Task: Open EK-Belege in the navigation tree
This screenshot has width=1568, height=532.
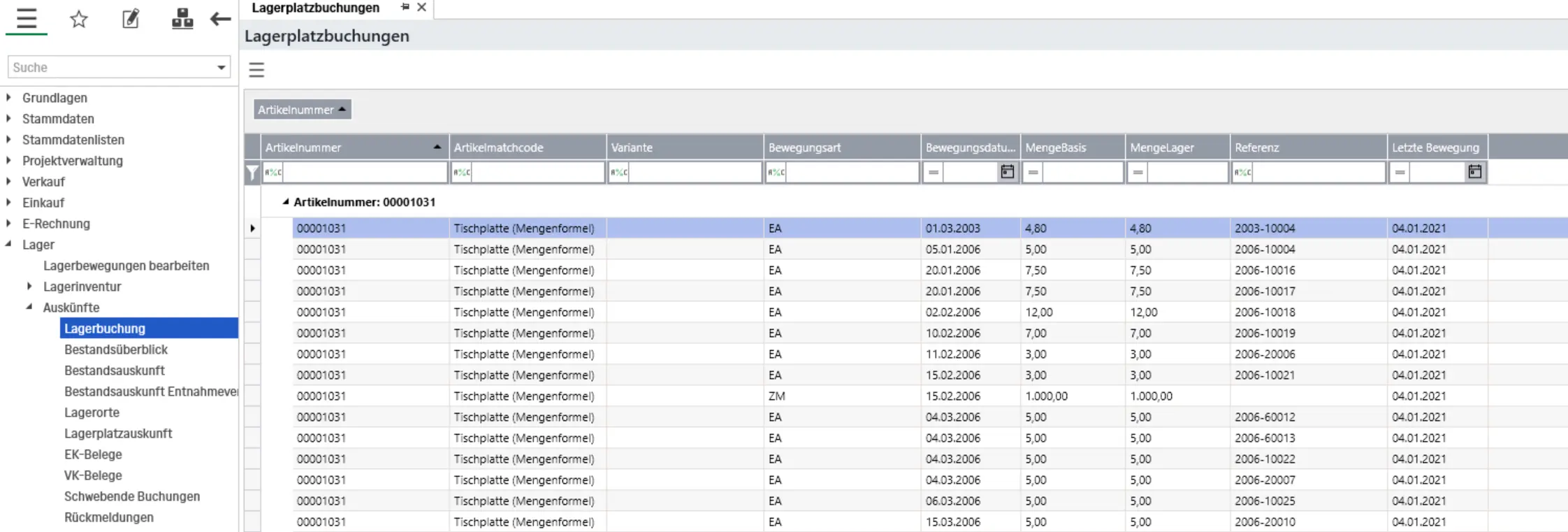Action: (x=93, y=454)
